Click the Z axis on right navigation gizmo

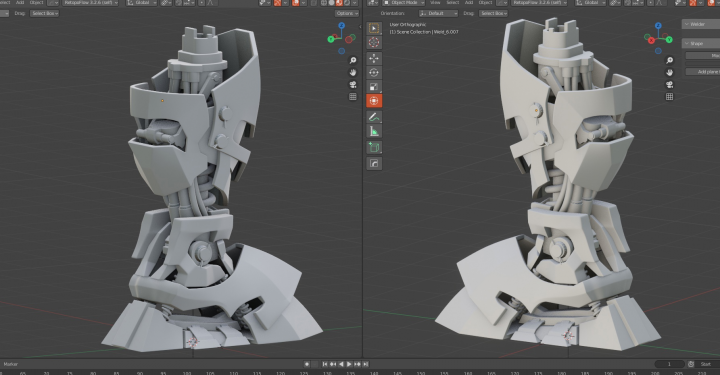pos(658,26)
